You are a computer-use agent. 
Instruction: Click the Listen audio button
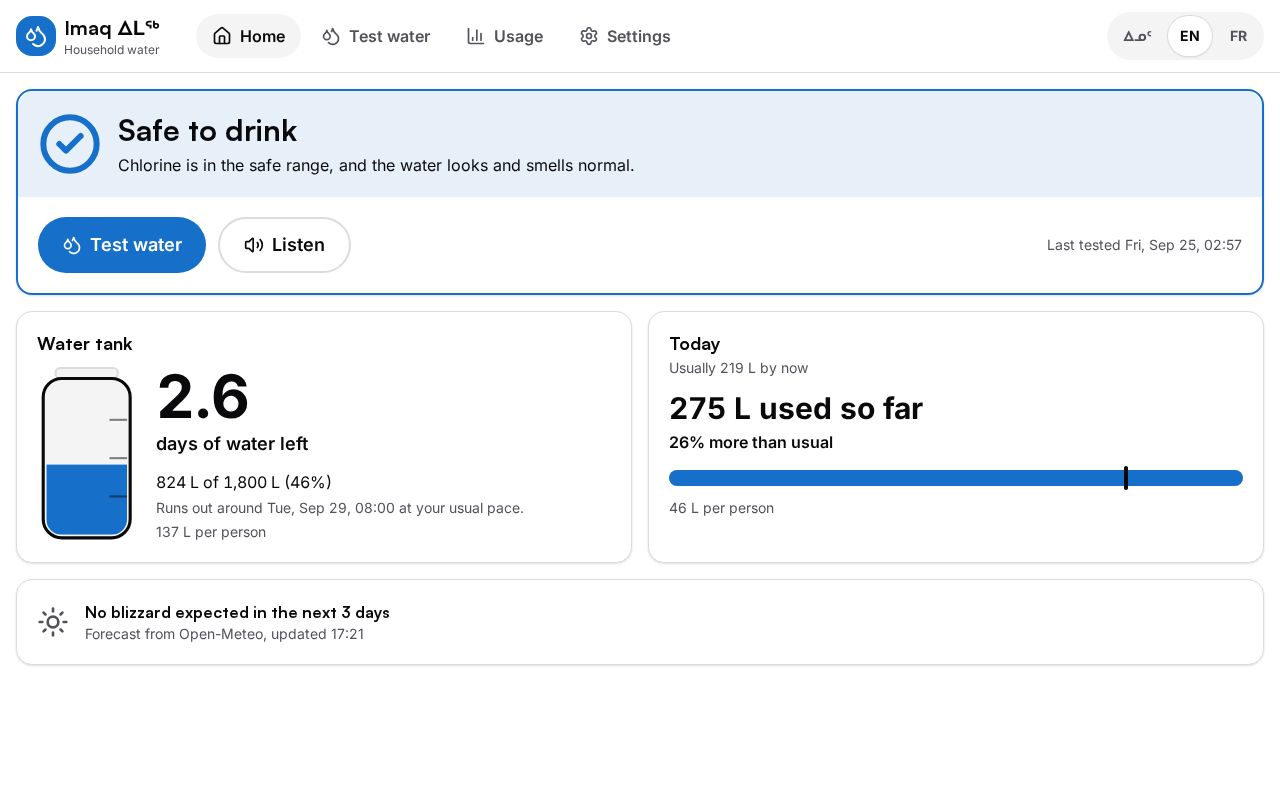[284, 245]
